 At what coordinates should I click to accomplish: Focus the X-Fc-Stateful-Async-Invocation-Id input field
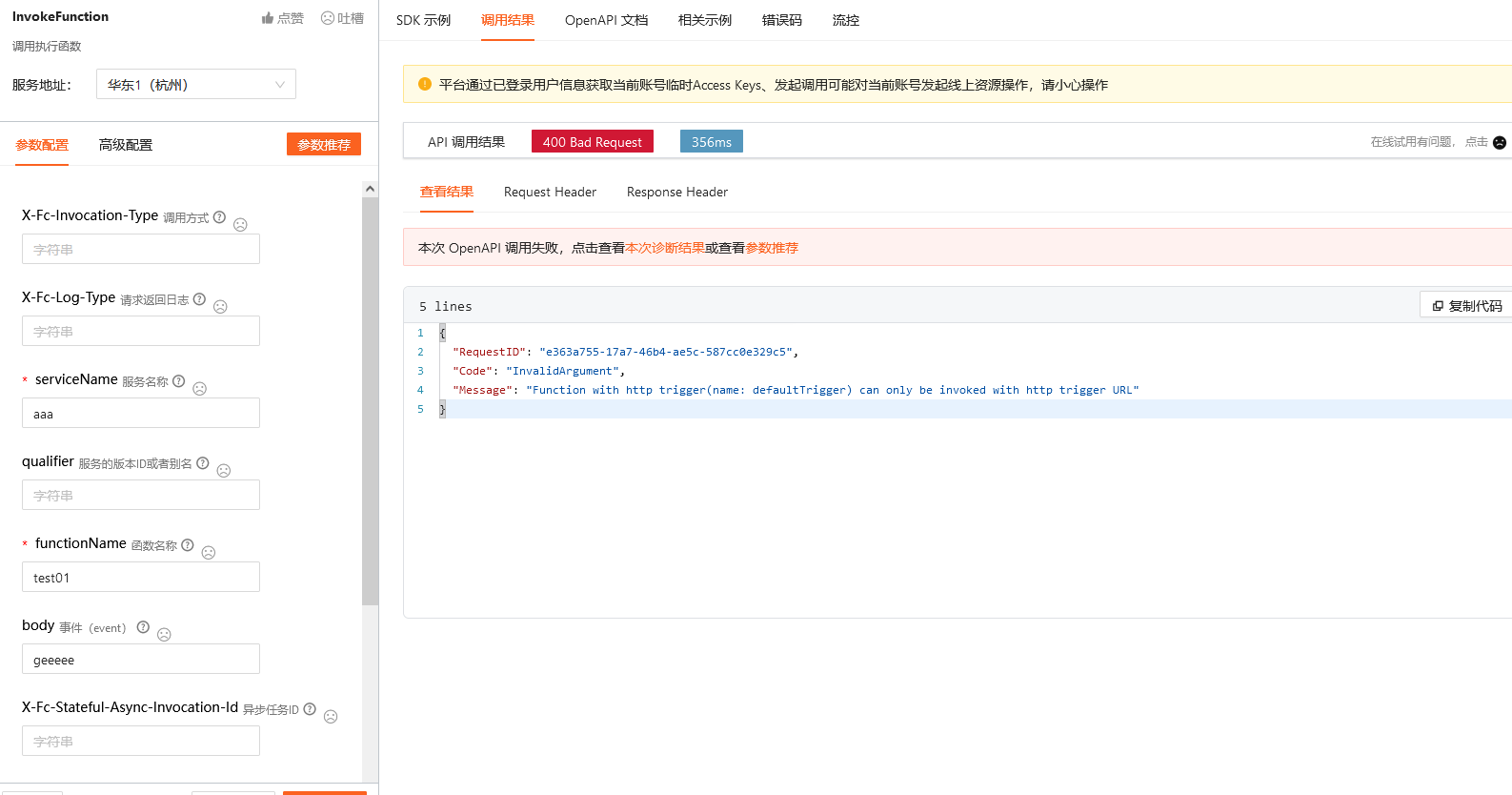pos(141,741)
